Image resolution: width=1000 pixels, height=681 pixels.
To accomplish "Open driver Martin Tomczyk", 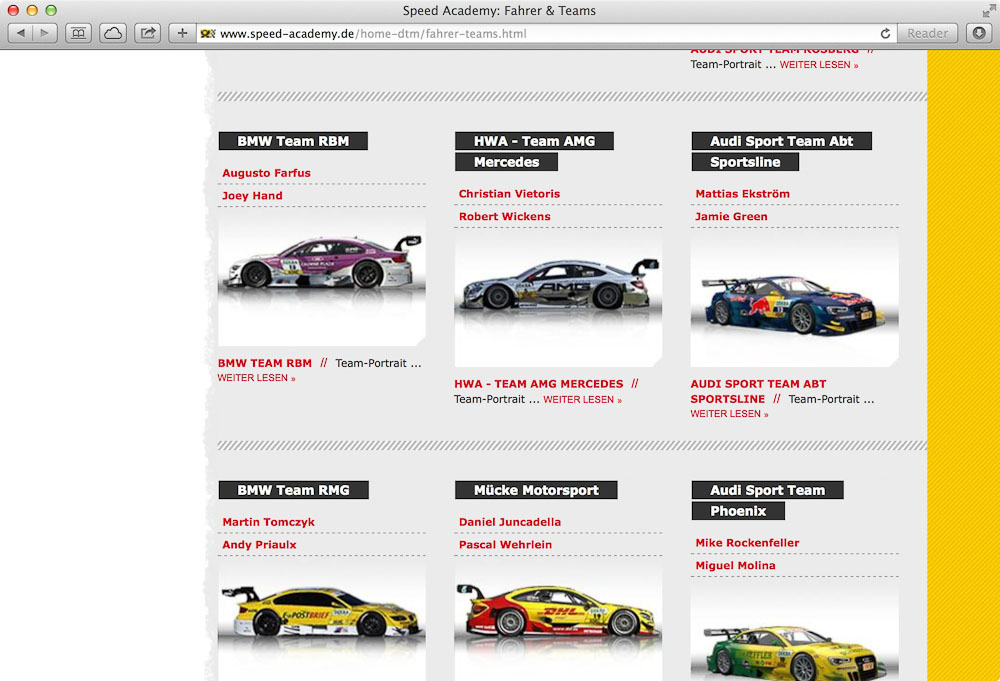I will (x=268, y=522).
